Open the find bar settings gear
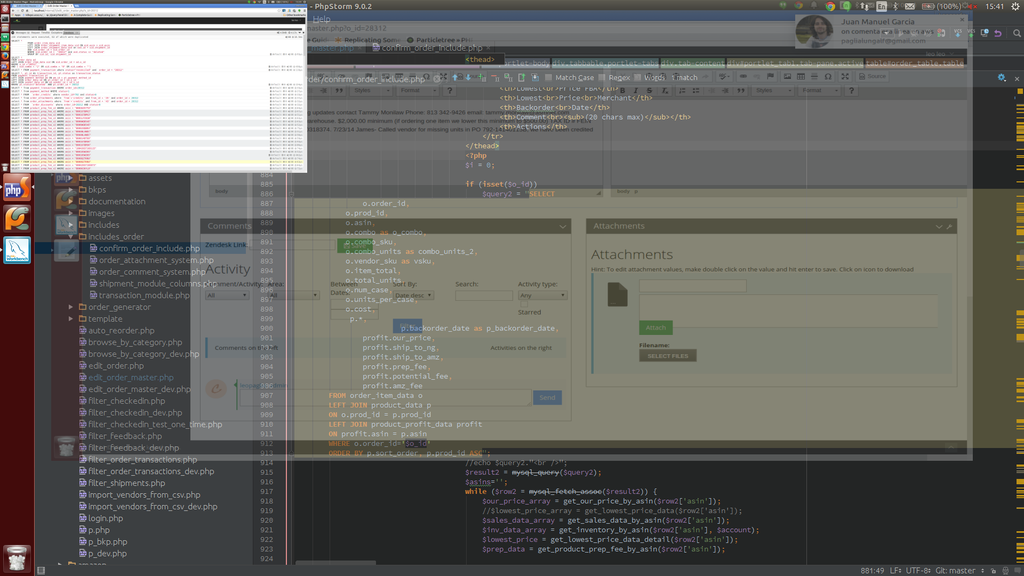The image size is (1024, 576). click(1002, 77)
